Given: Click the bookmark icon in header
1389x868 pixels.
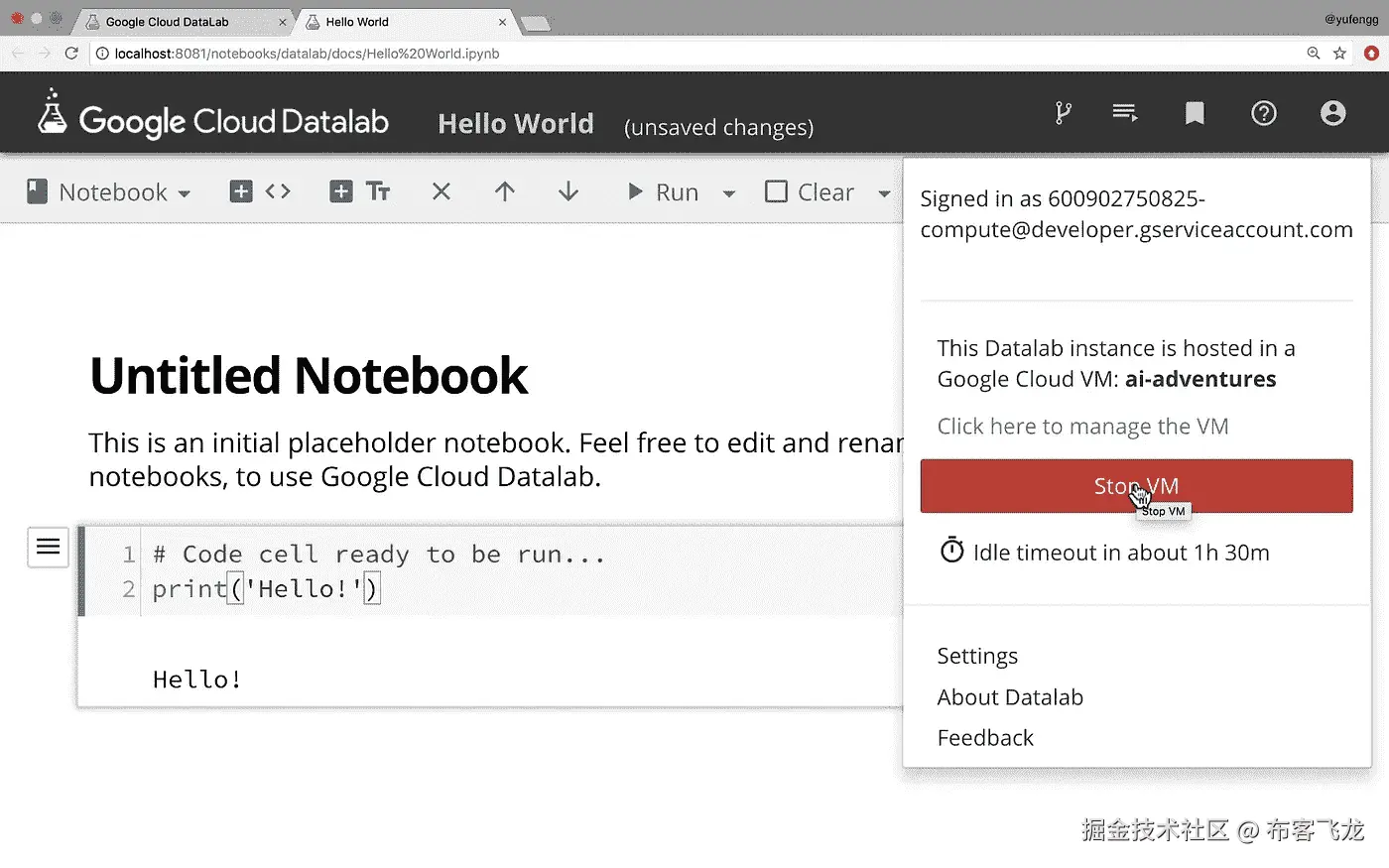Looking at the screenshot, I should (1195, 113).
